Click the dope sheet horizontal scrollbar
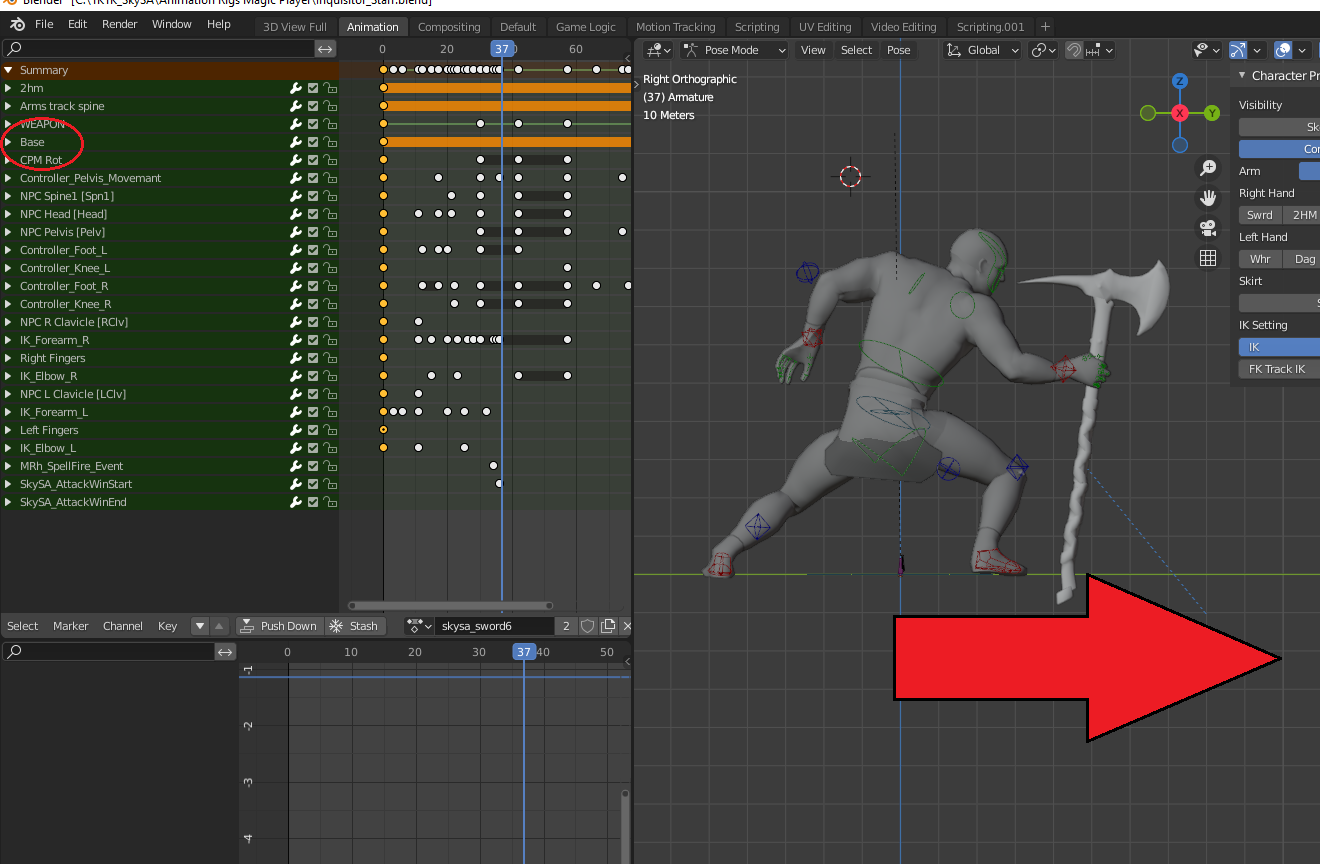The width and height of the screenshot is (1320, 864). tap(450, 605)
